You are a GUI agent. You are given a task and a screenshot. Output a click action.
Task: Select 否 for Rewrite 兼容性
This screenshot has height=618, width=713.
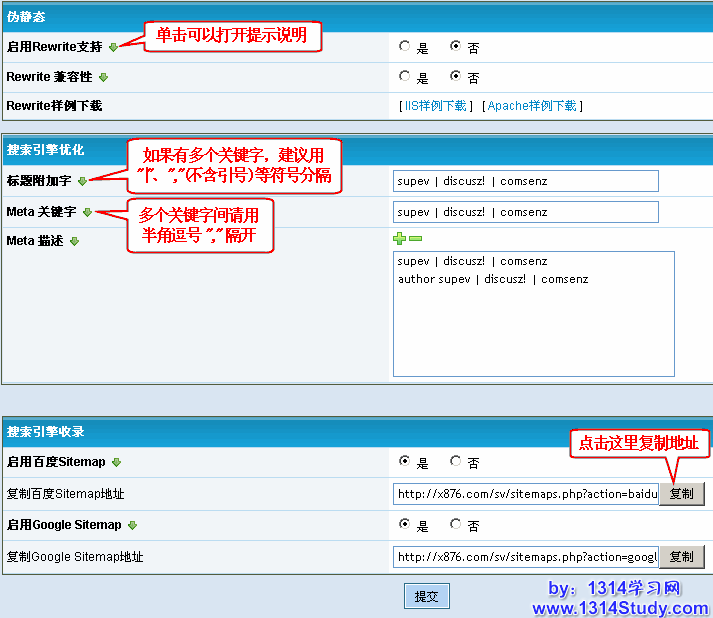pyautogui.click(x=456, y=76)
